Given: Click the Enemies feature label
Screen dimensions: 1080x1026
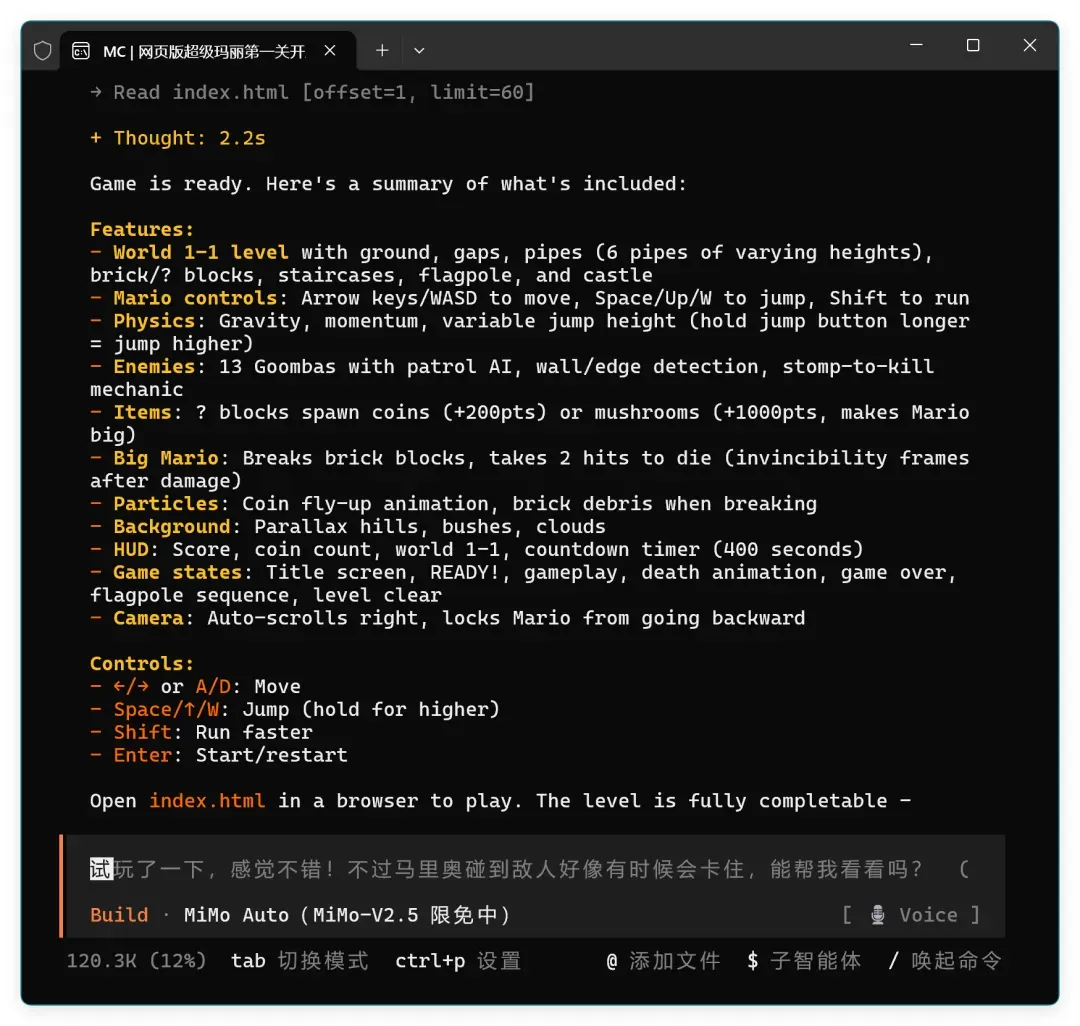Looking at the screenshot, I should (x=154, y=366).
